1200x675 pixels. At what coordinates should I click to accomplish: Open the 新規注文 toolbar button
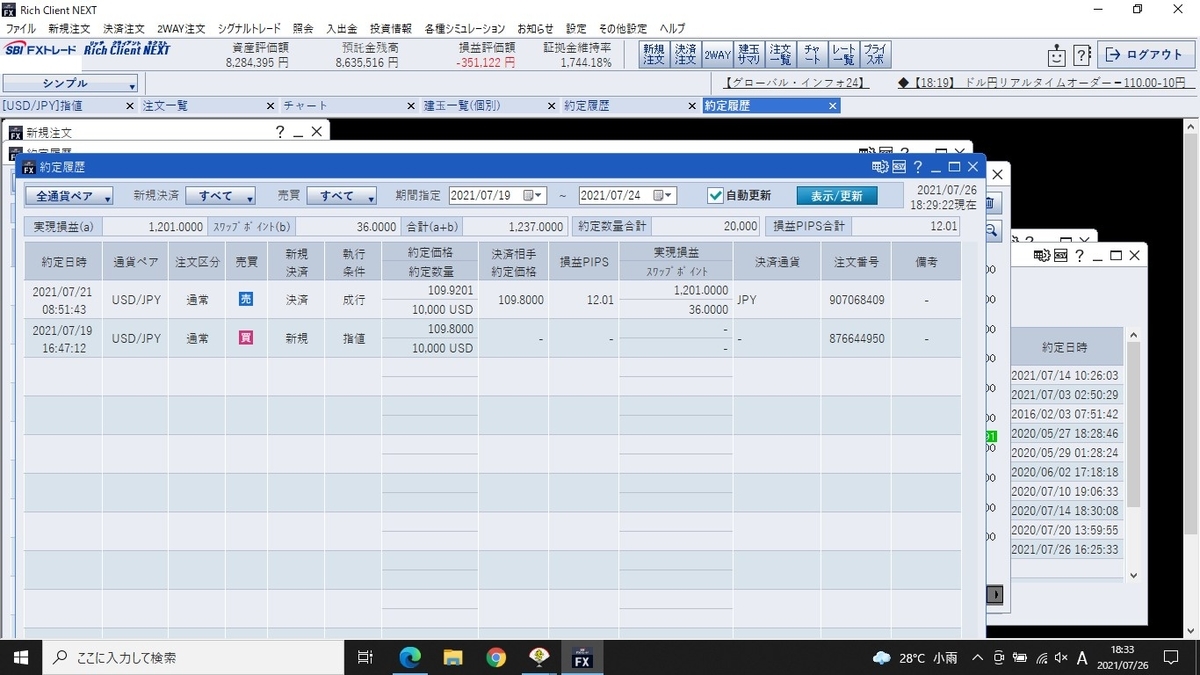[653, 55]
